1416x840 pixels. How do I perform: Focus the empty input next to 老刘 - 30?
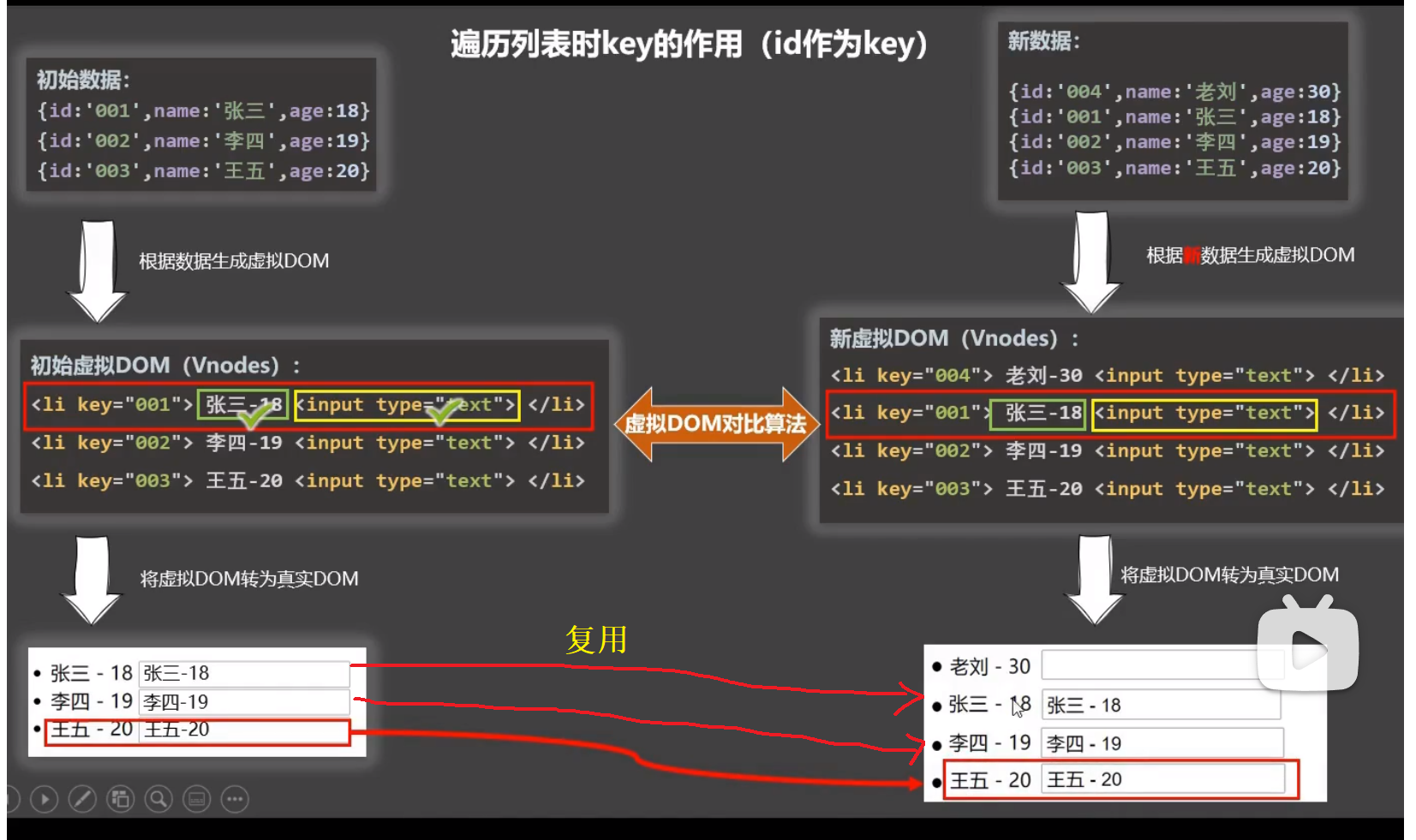coord(1162,665)
